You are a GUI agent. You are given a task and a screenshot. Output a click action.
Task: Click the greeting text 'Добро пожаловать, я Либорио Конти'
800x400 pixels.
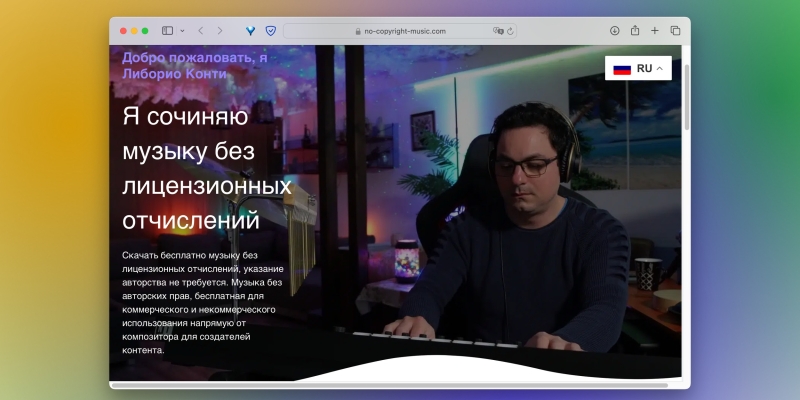tap(194, 65)
